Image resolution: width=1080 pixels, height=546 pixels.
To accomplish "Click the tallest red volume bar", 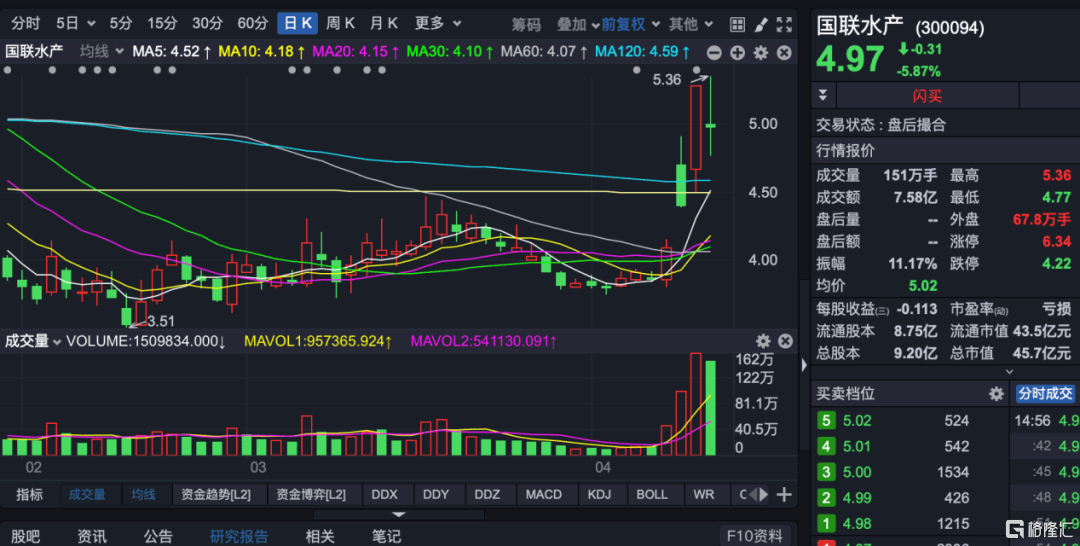I will click(696, 404).
